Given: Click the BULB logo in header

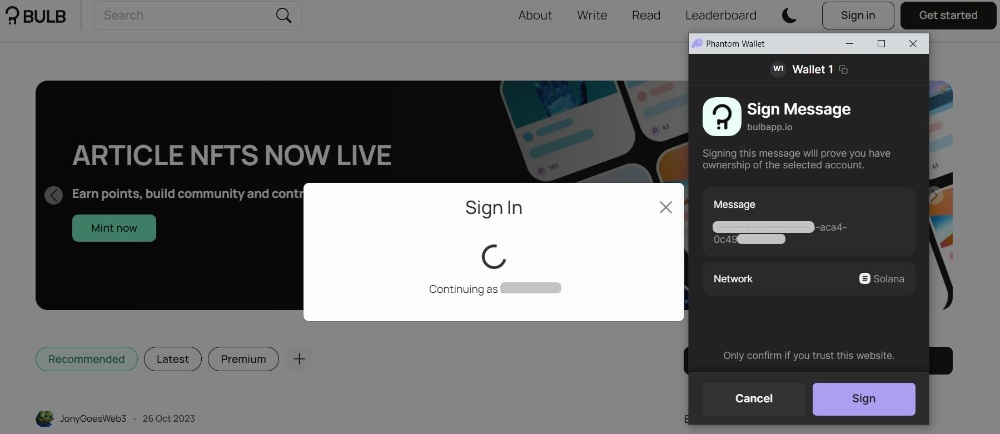Looking at the screenshot, I should (36, 15).
